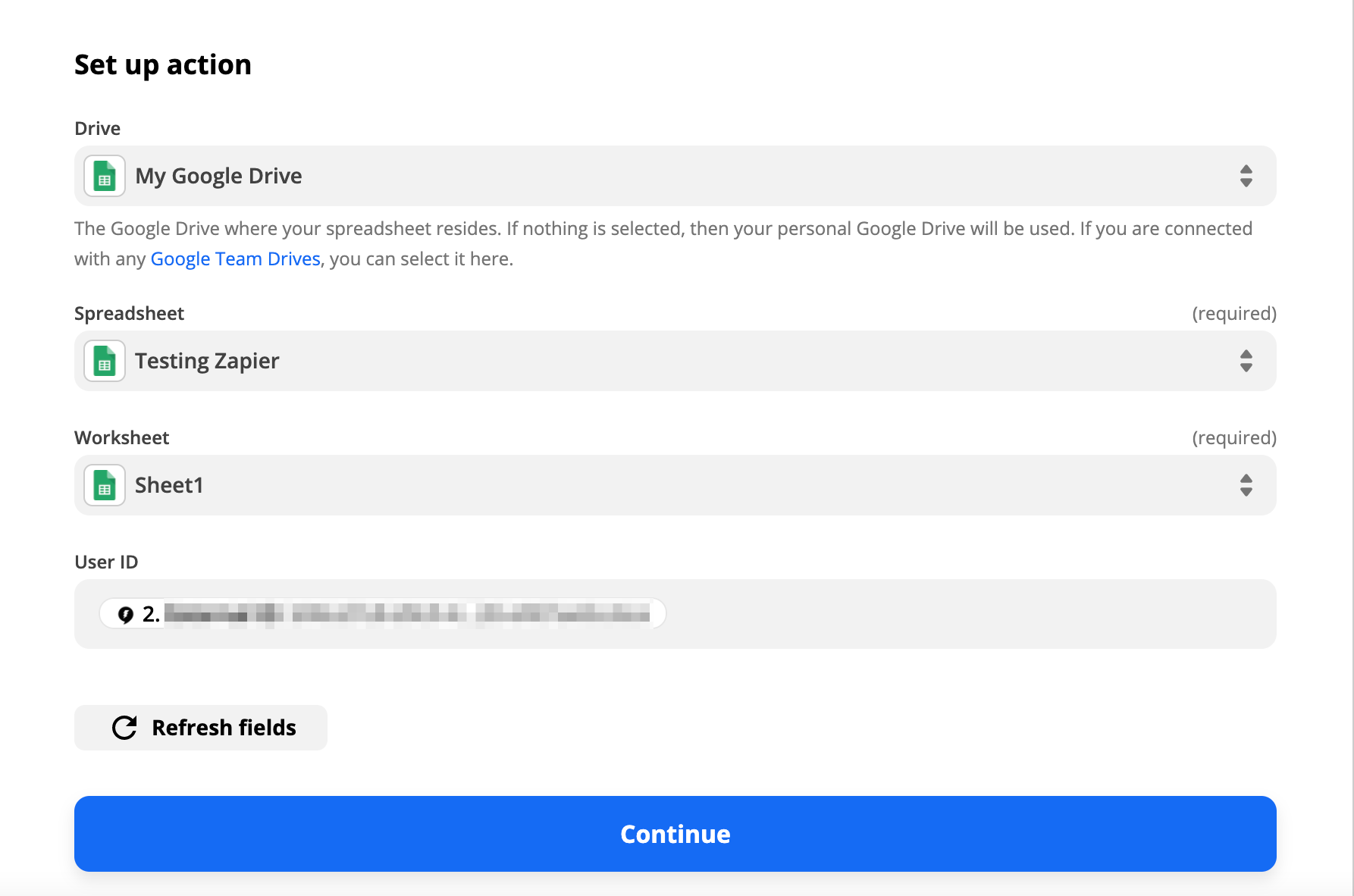The height and width of the screenshot is (896, 1354).
Task: Click Google Sheets icon beside Sheet1
Action: (x=105, y=485)
